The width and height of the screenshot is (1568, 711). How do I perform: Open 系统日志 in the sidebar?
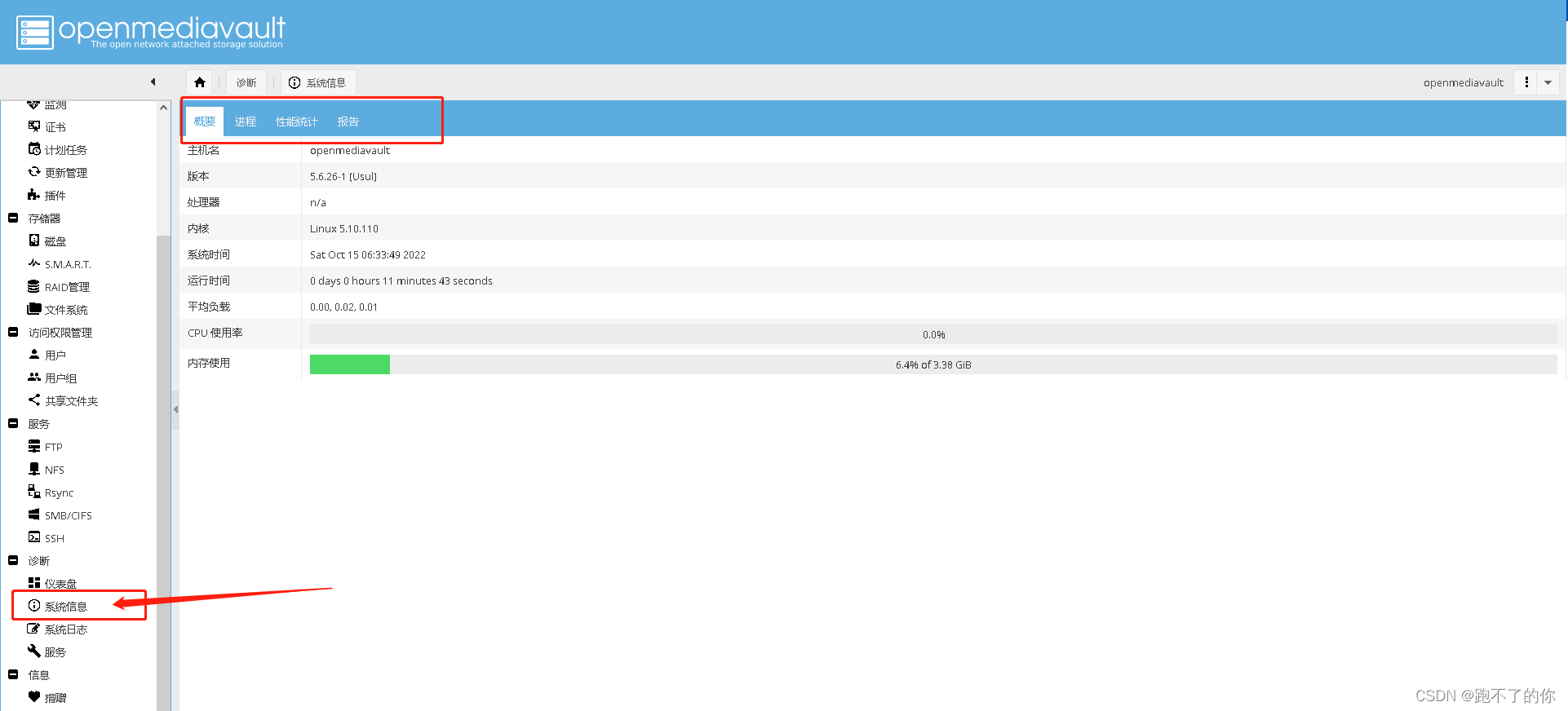click(x=66, y=629)
